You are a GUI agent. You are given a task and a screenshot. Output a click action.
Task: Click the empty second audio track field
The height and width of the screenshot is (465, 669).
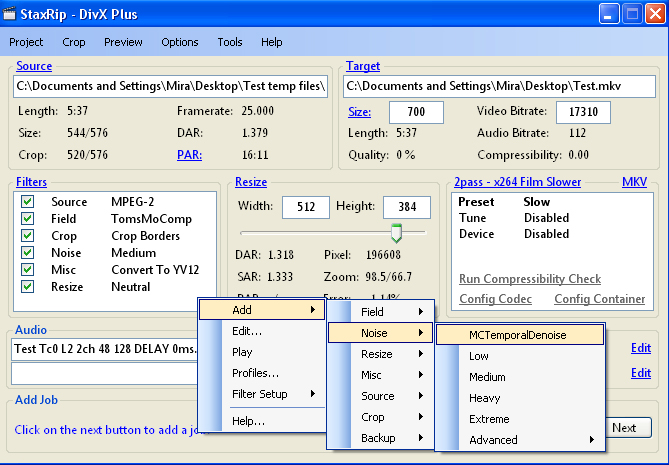[105, 374]
